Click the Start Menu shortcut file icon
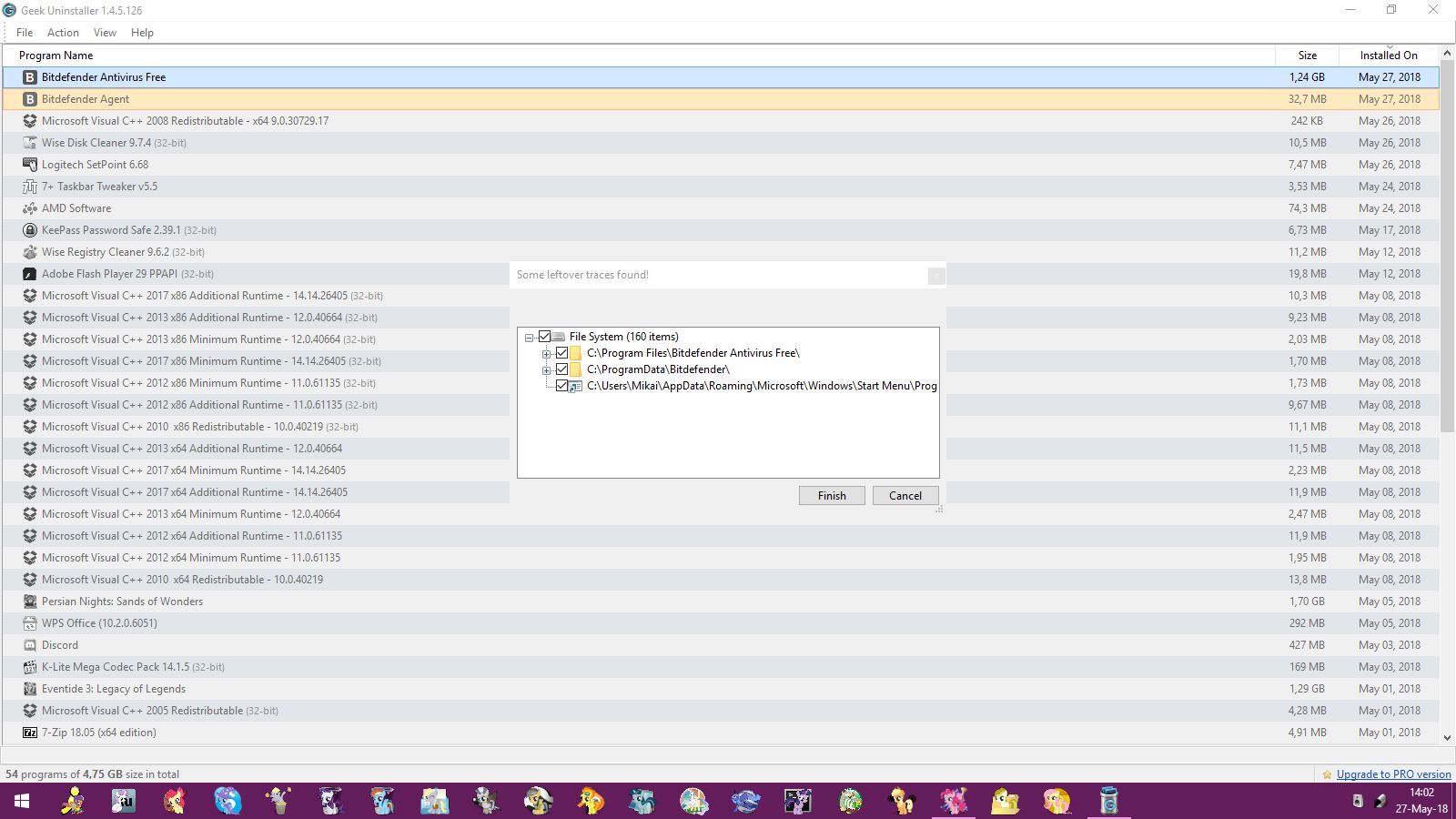1456x819 pixels. coord(576,386)
